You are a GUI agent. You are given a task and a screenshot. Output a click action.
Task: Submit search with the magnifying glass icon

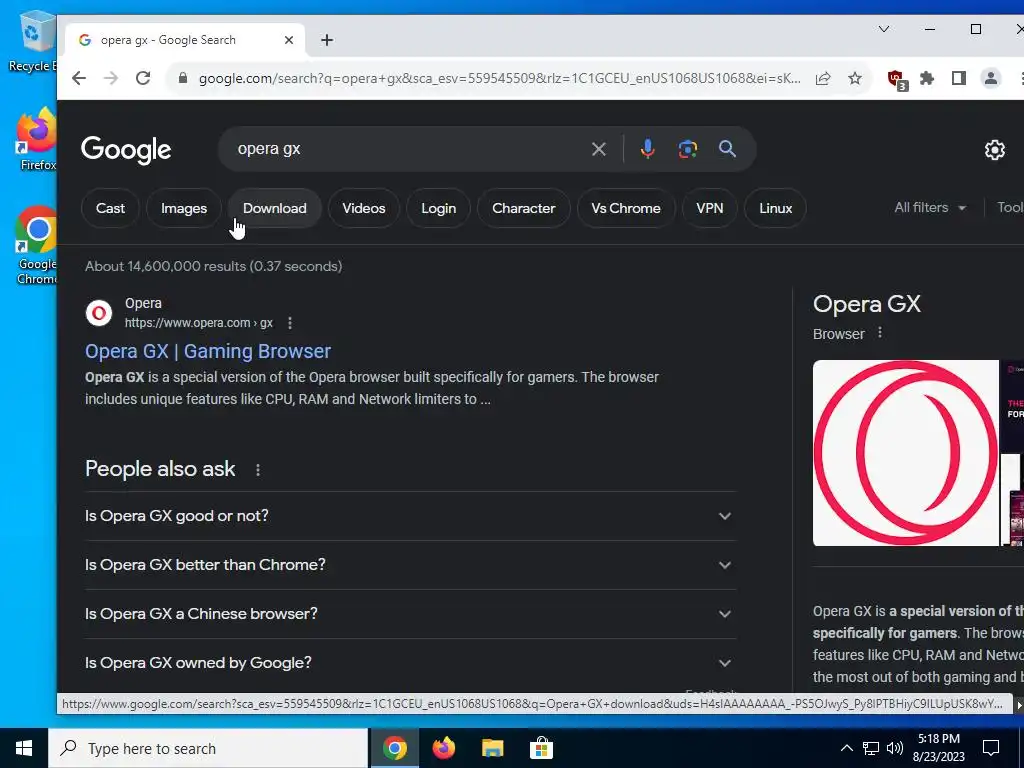728,149
